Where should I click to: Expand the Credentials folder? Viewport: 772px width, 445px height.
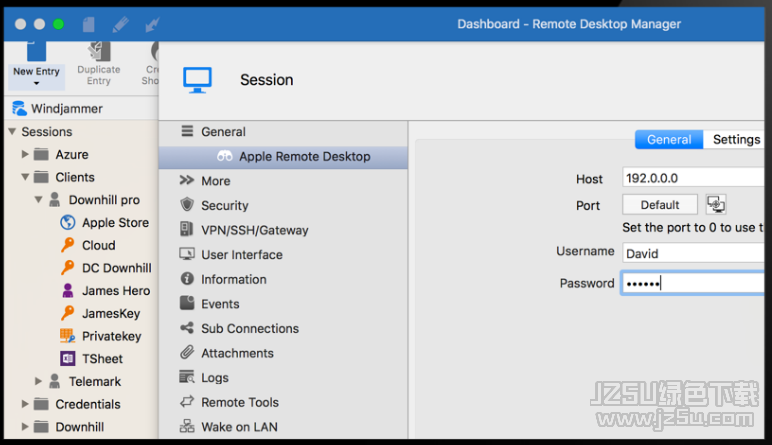(25, 404)
